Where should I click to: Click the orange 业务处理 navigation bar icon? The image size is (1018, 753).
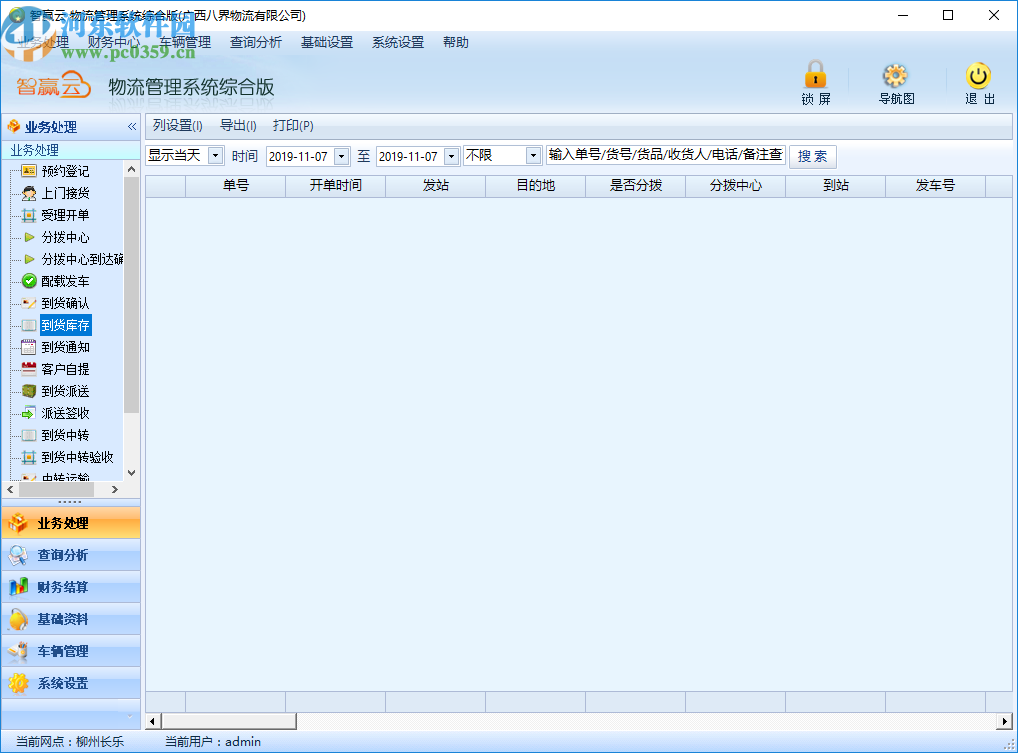pyautogui.click(x=18, y=523)
